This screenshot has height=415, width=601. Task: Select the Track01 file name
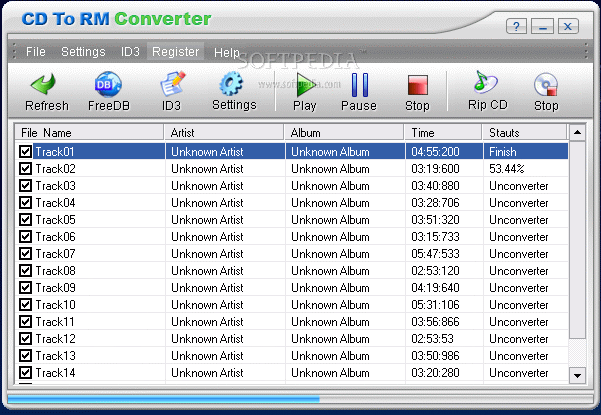55,152
